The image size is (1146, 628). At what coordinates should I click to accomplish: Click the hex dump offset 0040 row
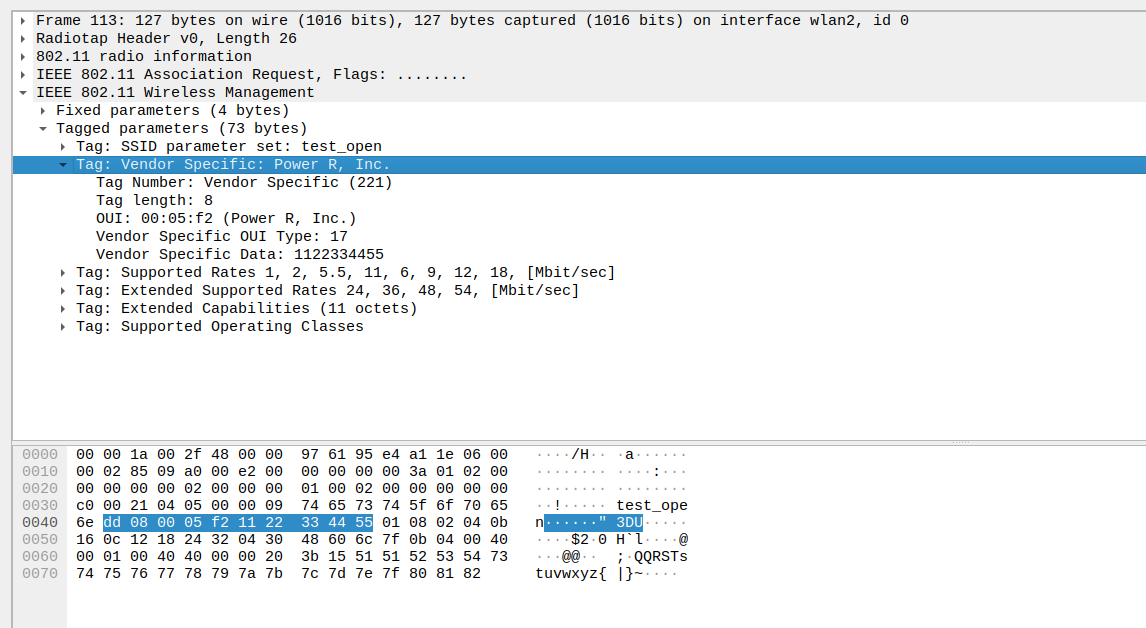39,523
